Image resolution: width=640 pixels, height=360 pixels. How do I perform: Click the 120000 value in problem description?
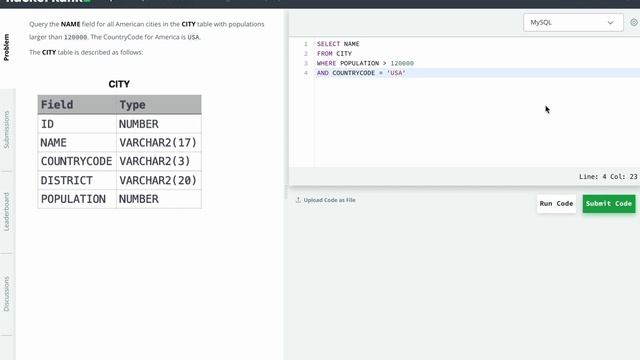[76, 37]
